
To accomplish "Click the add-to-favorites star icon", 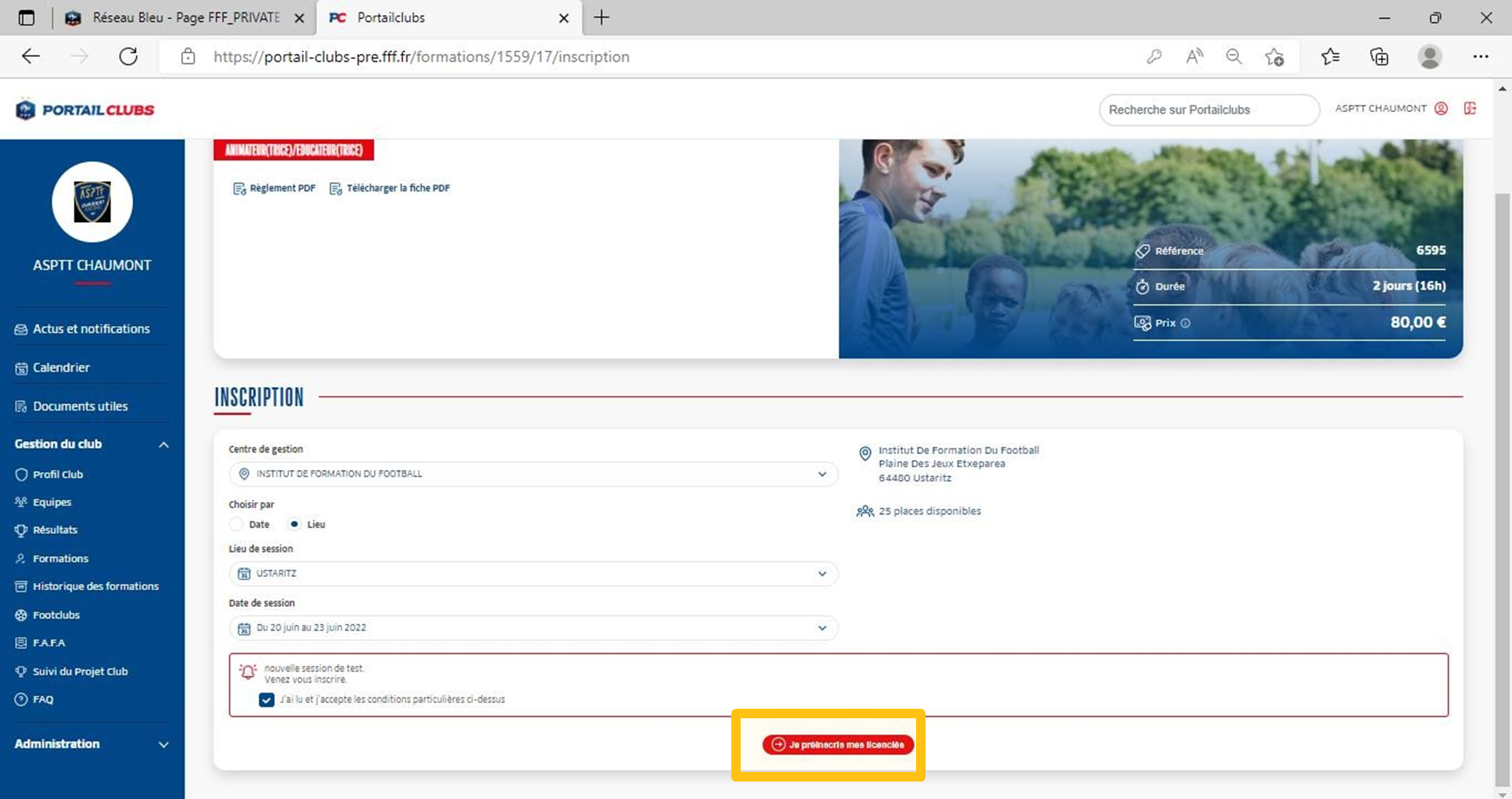I will tap(1274, 57).
